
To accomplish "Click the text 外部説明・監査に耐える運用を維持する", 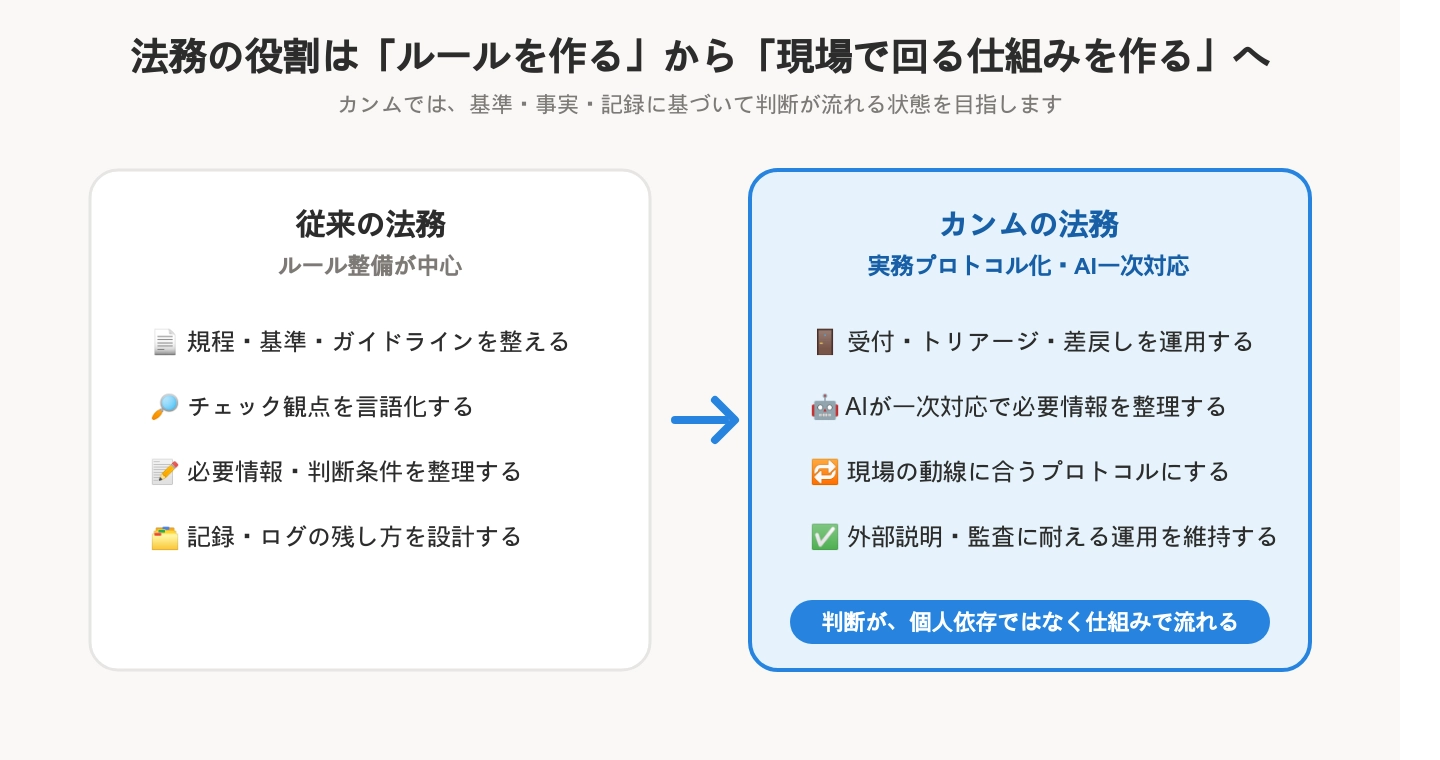I will [x=1062, y=537].
